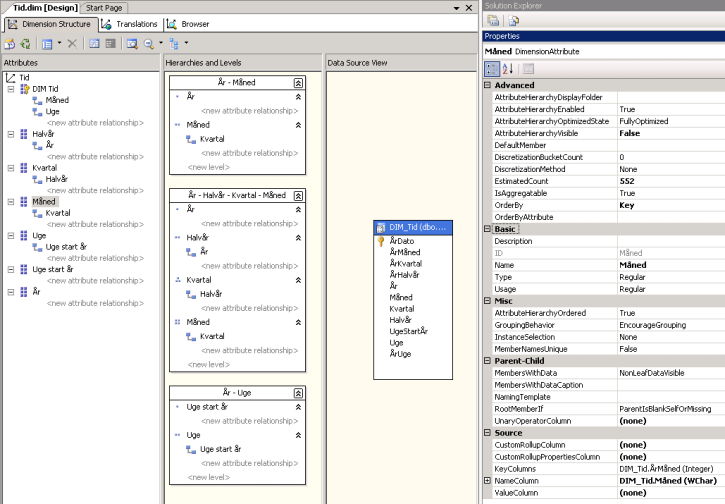
Task: Collapse the År attribute node
Action: 11,292
